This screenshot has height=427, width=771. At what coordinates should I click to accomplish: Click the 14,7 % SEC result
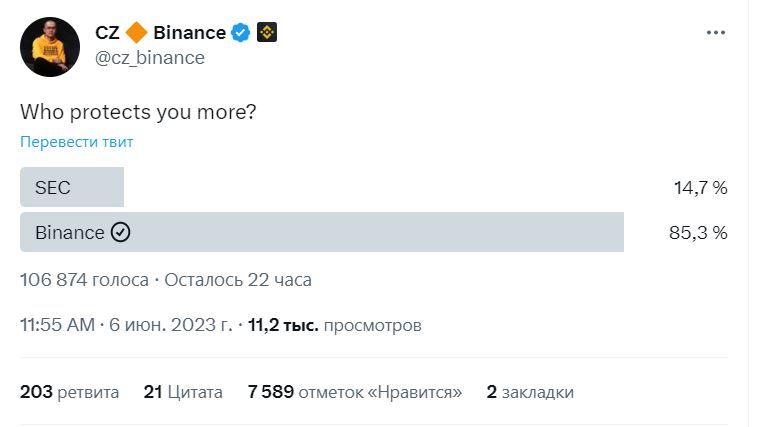[700, 187]
